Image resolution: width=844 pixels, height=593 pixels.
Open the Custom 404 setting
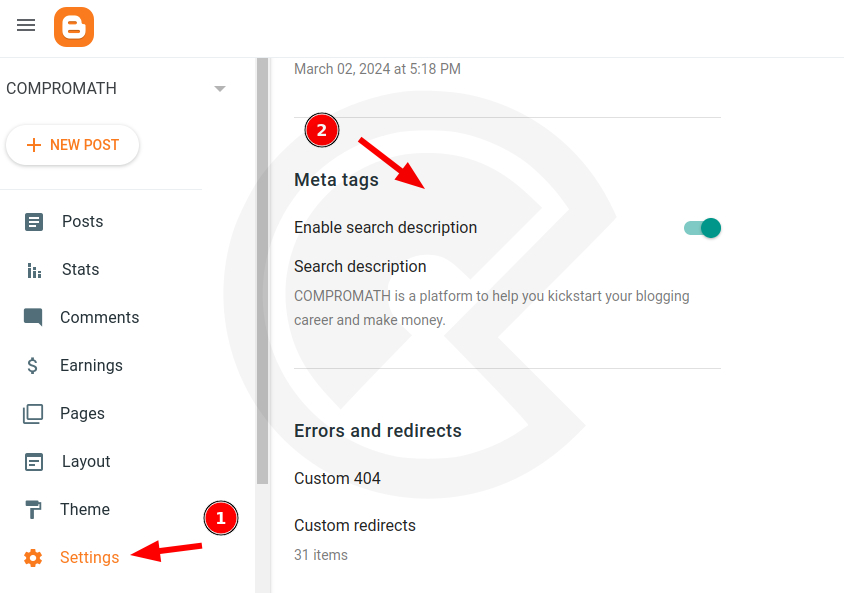pyautogui.click(x=337, y=478)
